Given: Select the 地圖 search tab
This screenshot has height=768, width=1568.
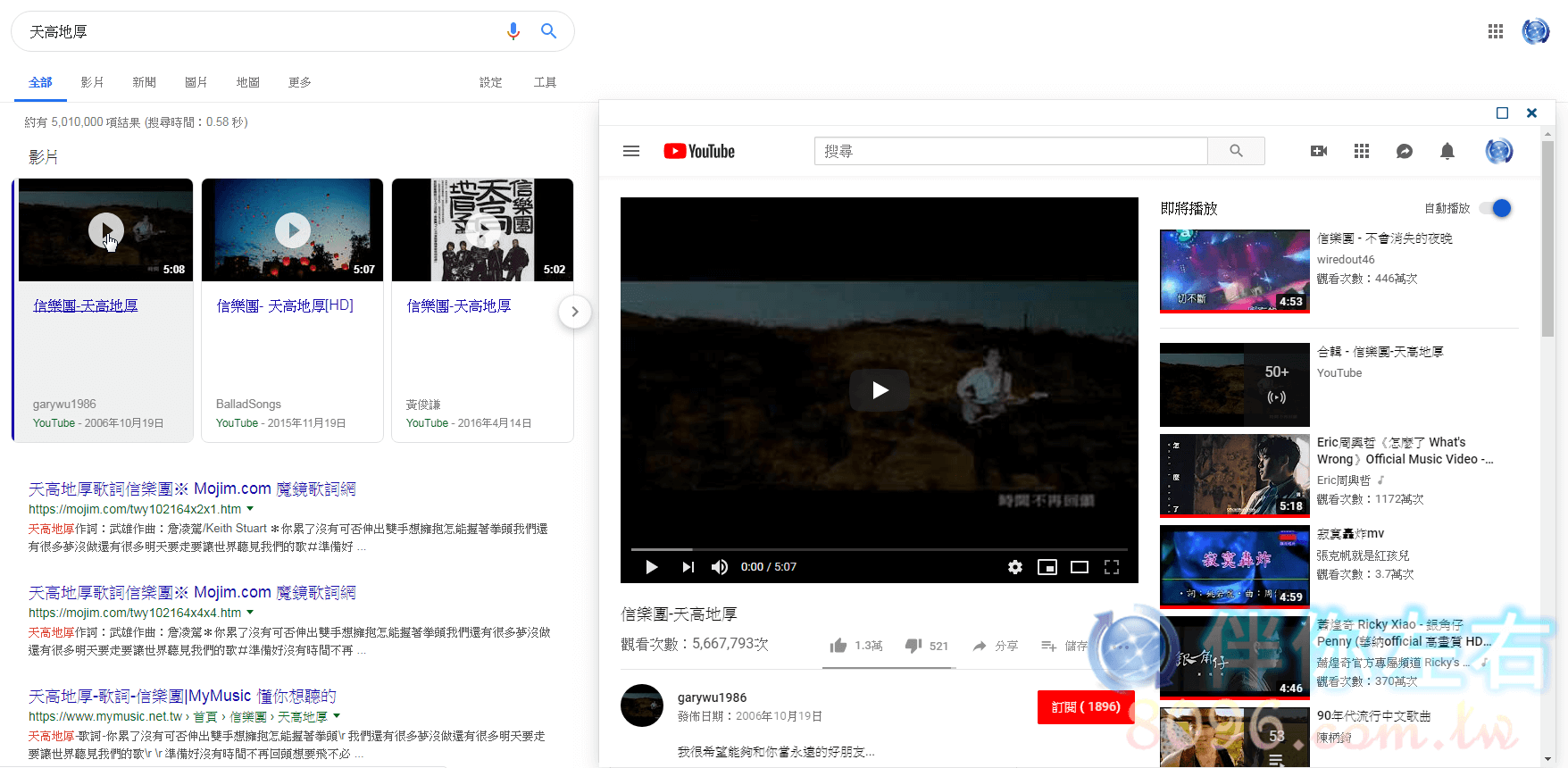Looking at the screenshot, I should tap(247, 82).
